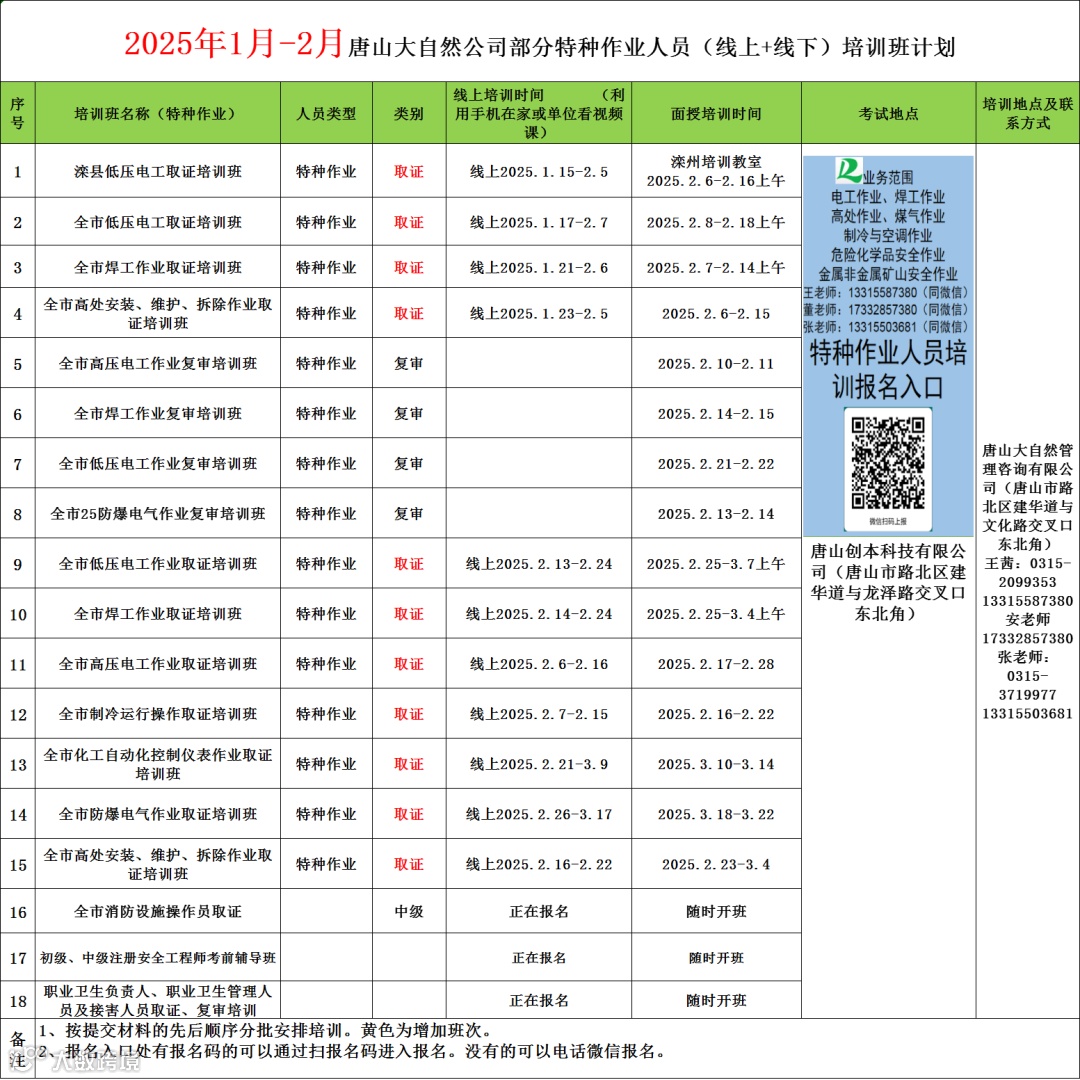Viewport: 1080px width, 1080px height.
Task: Select header cell "培训班名称（特种作业）"
Action: (158, 114)
